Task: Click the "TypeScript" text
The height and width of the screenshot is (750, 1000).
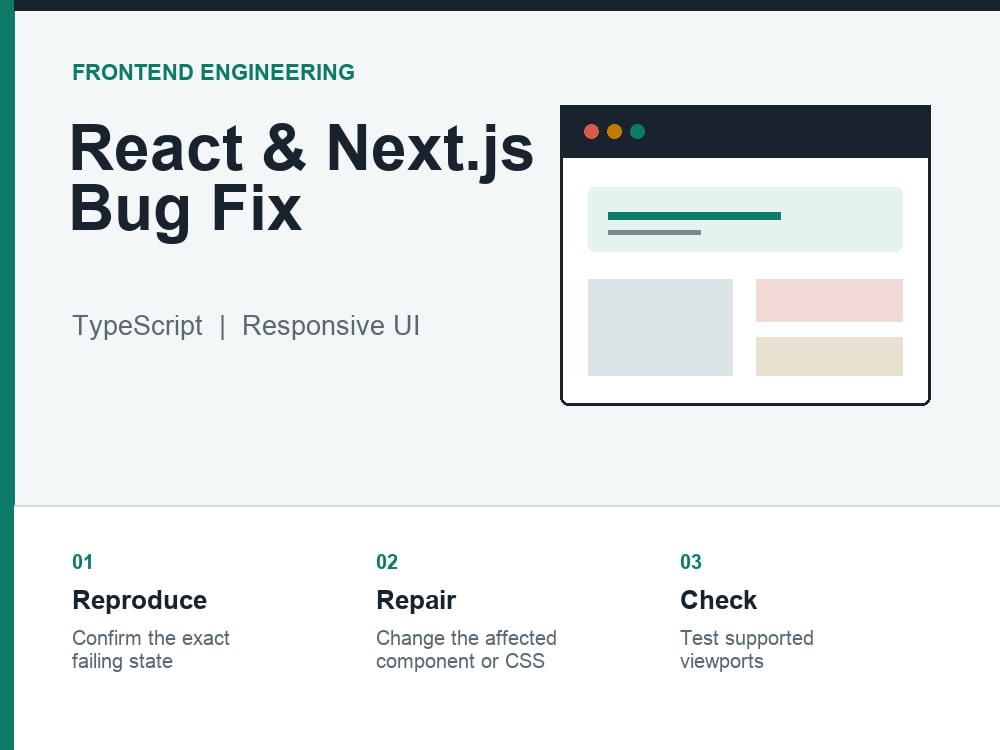Action: tap(137, 326)
